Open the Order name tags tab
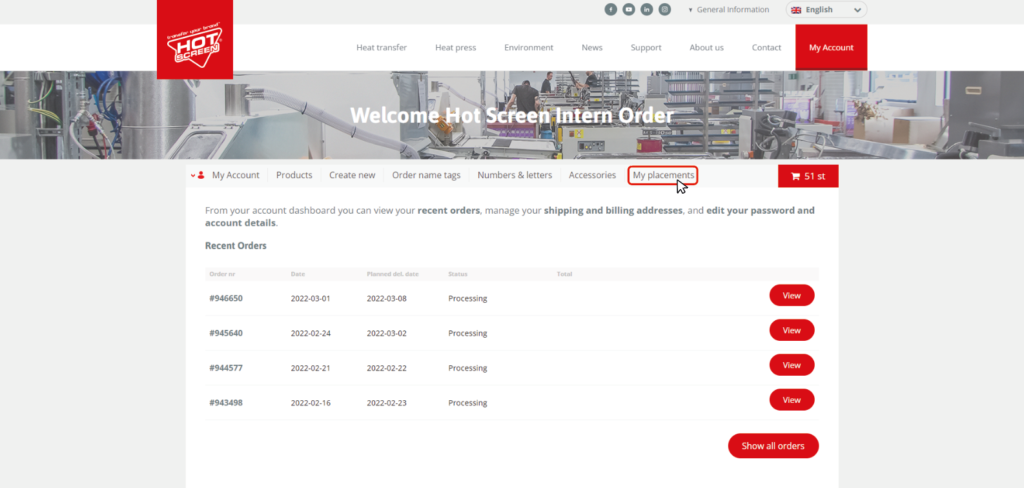Screen dimensions: 1024x488 (x=426, y=175)
